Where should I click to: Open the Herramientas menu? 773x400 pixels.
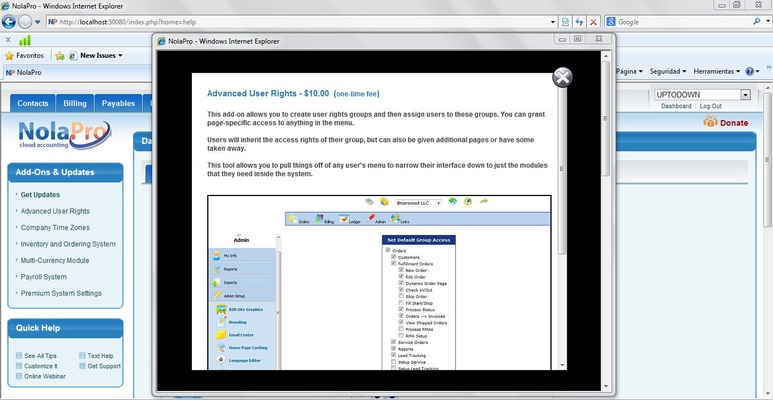717,72
